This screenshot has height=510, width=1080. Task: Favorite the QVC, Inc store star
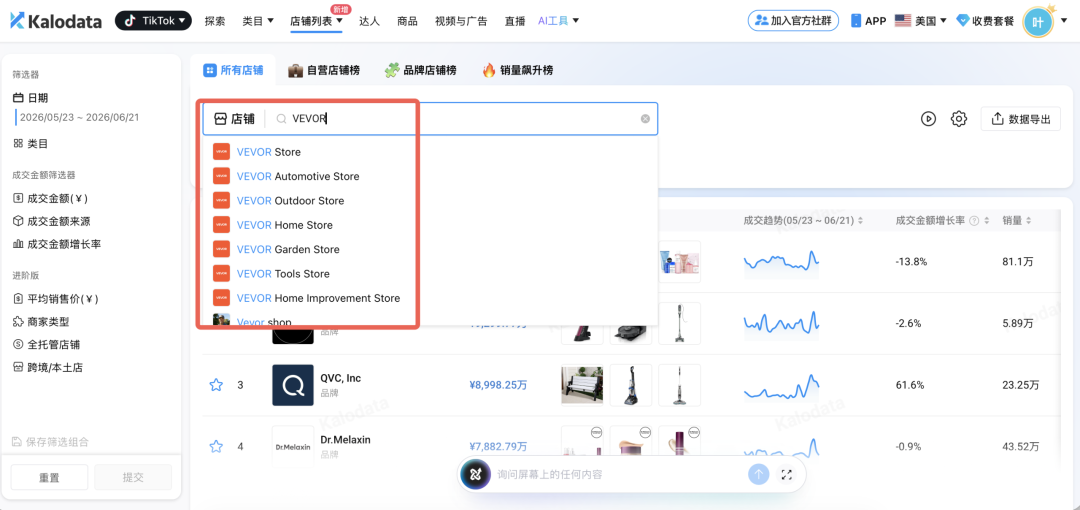click(x=216, y=385)
